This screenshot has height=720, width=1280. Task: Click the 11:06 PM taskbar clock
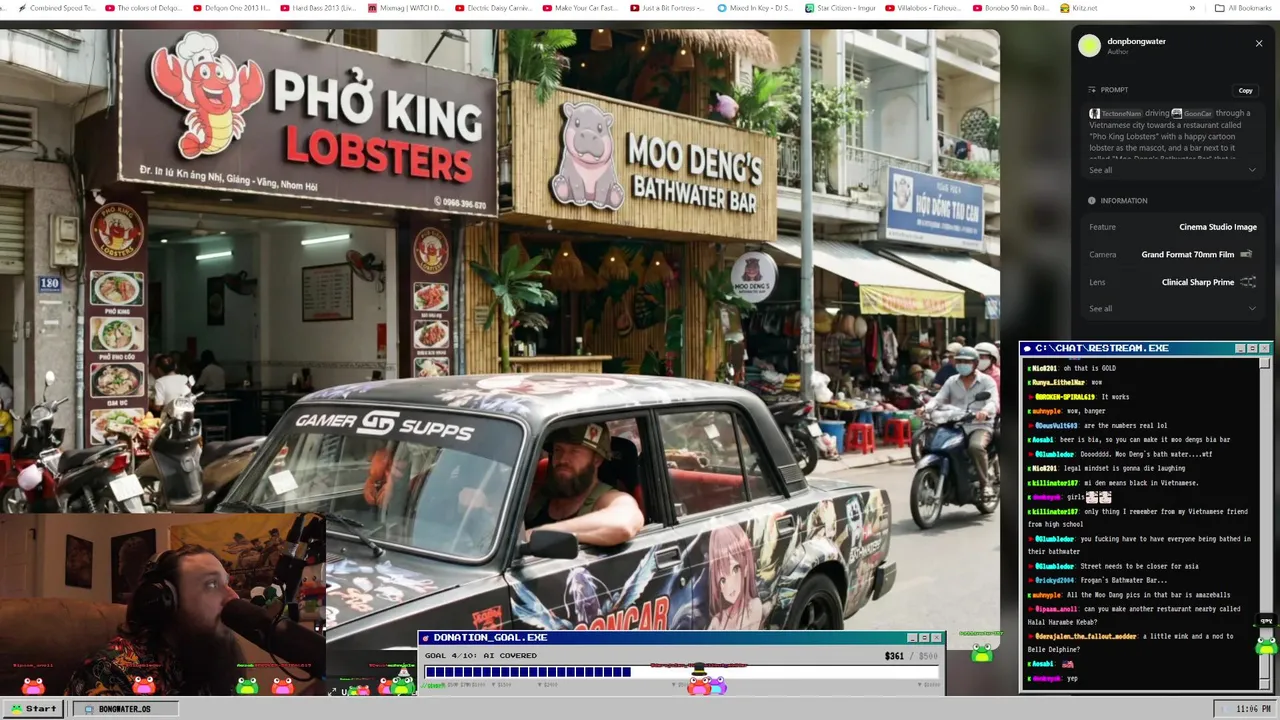coord(1253,709)
